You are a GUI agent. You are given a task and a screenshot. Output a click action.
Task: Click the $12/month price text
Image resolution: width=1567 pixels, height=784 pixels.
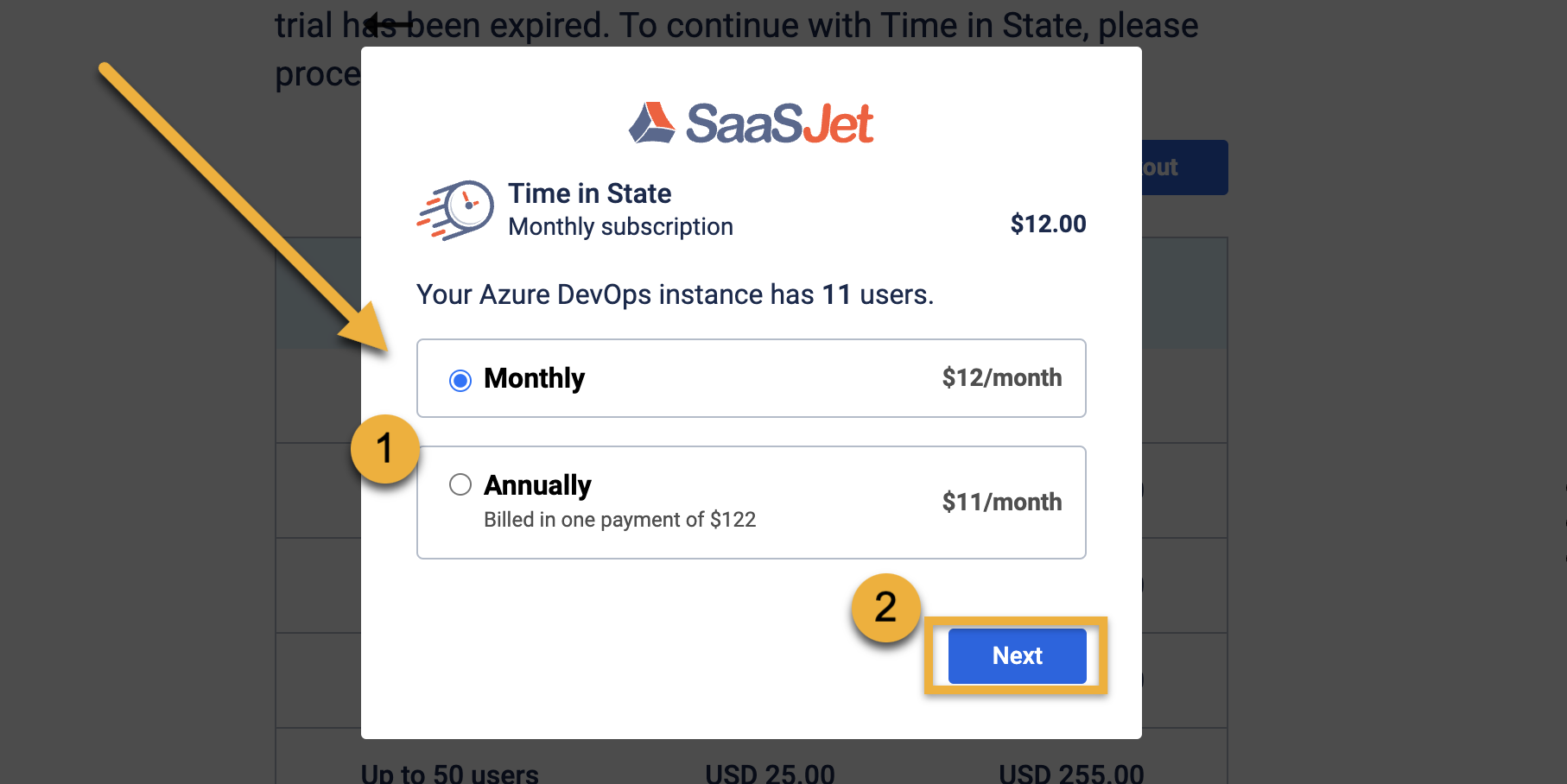(x=1001, y=378)
